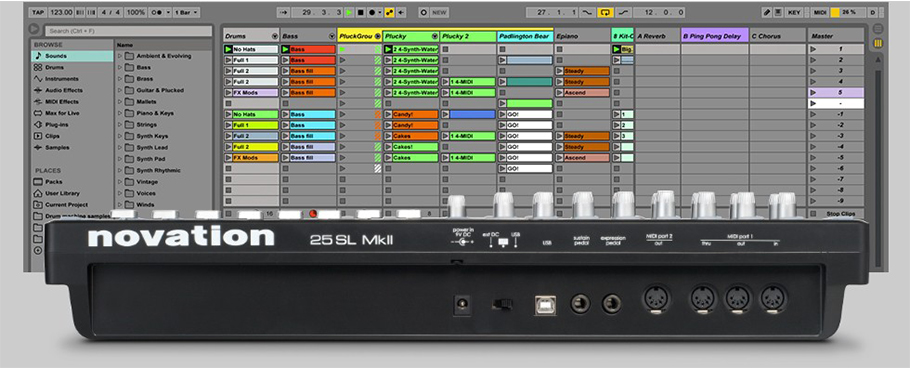The width and height of the screenshot is (910, 368).
Task: Click Stop Clips in Master track
Action: click(840, 214)
